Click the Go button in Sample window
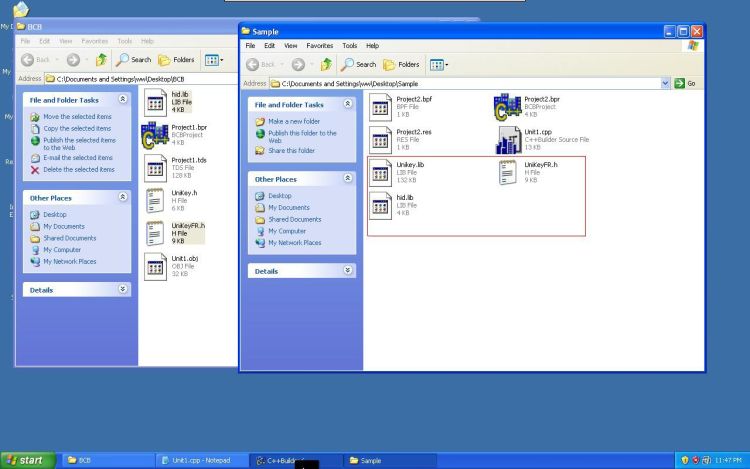Screen dimensions: 750x469 [x=685, y=83]
